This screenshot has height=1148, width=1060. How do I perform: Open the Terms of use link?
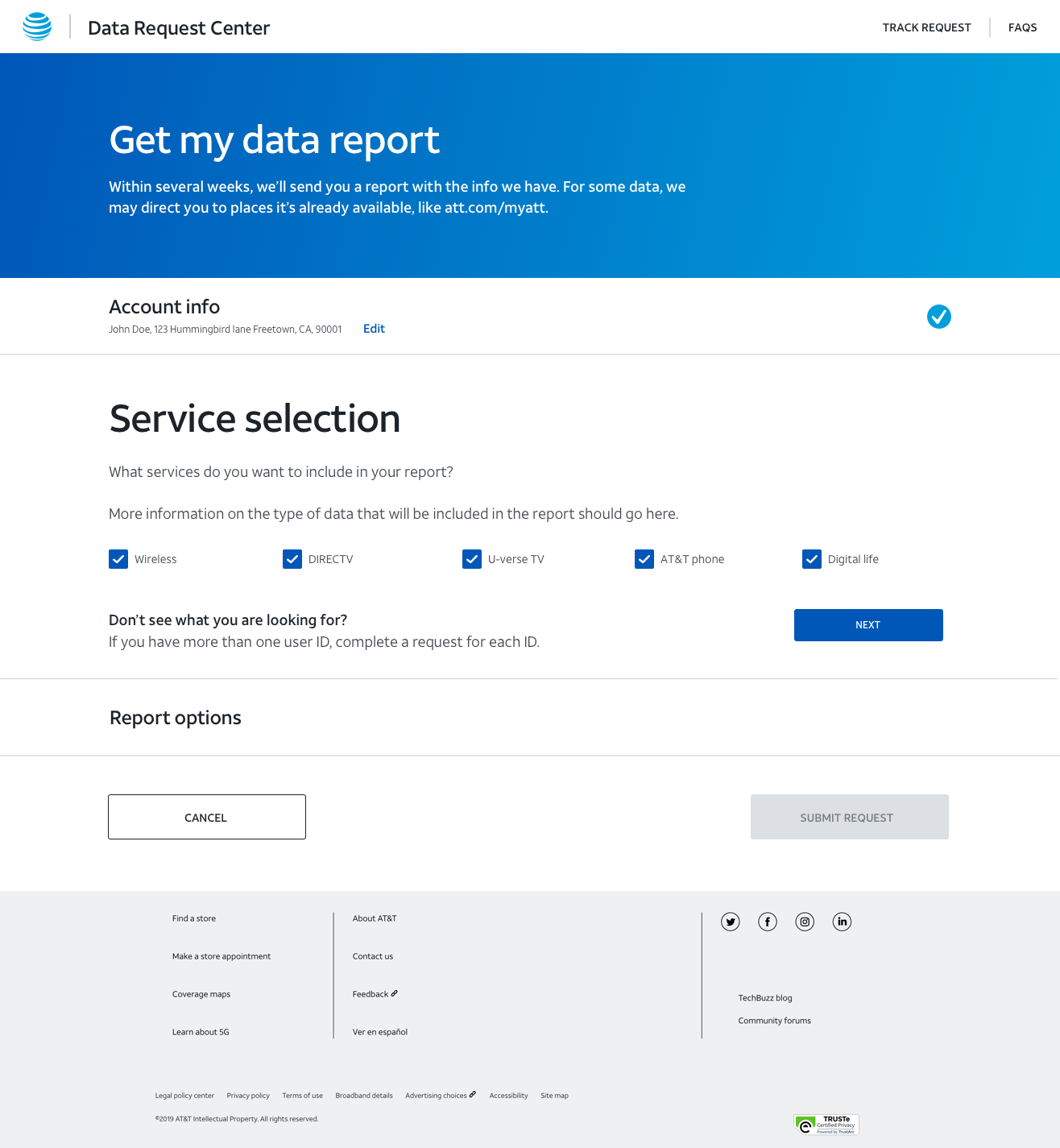(302, 1096)
